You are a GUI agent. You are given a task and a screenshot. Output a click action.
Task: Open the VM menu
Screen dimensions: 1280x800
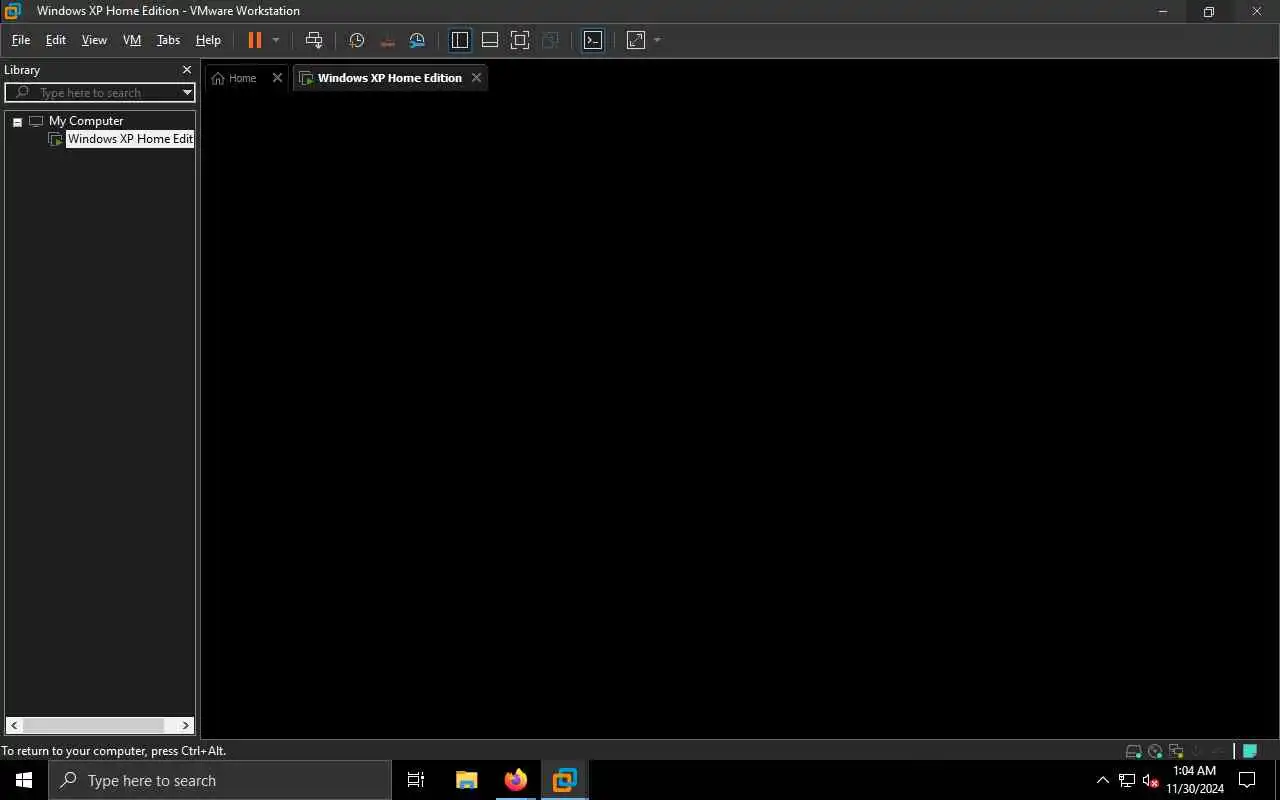(x=132, y=40)
